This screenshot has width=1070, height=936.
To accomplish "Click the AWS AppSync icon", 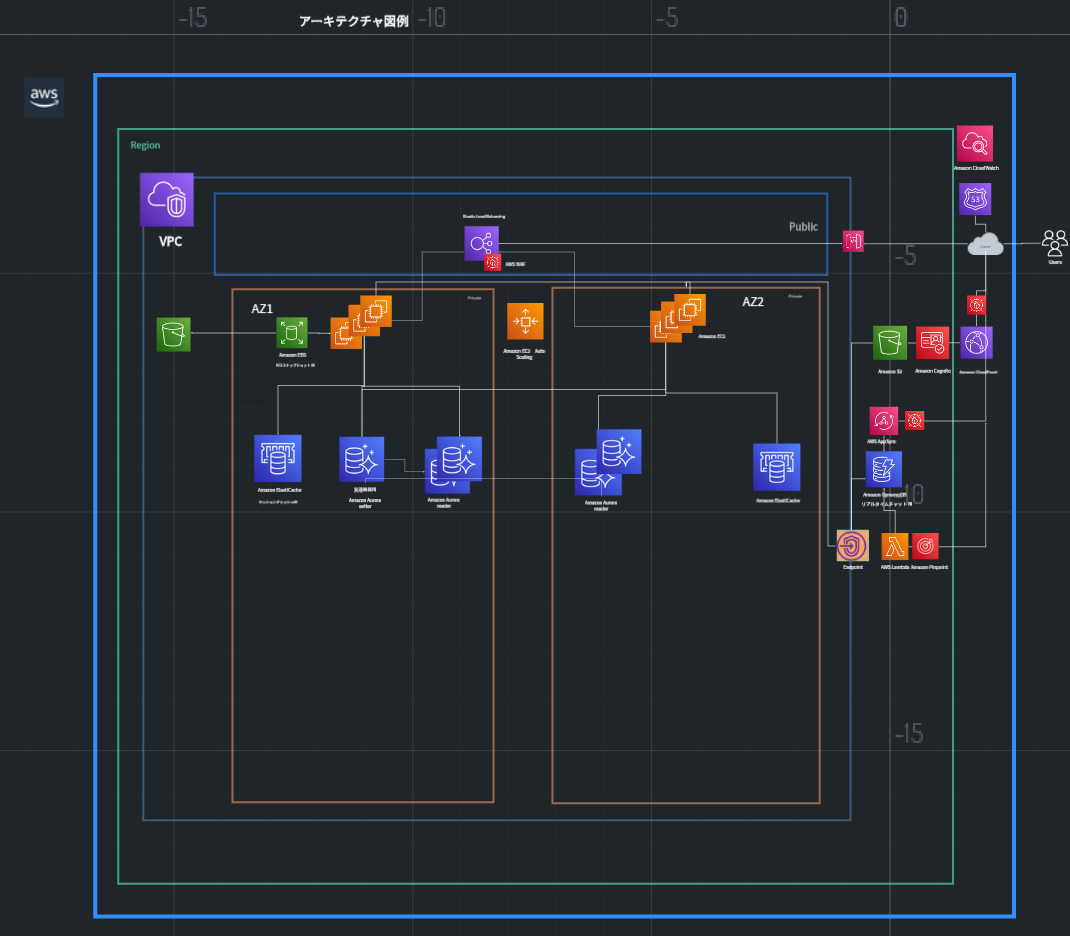I will tap(884, 421).
